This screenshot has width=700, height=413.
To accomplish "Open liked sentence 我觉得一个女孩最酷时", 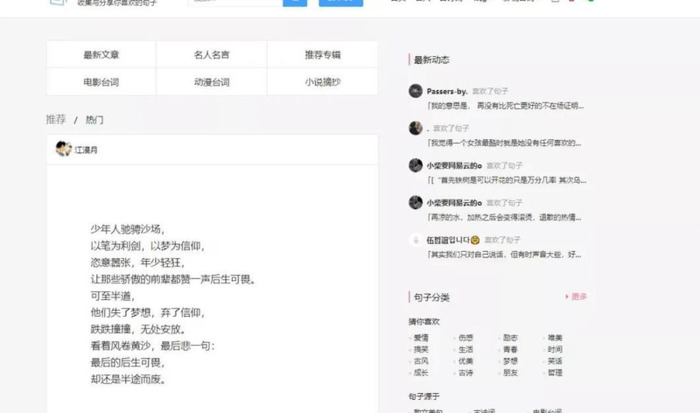I will [x=504, y=143].
